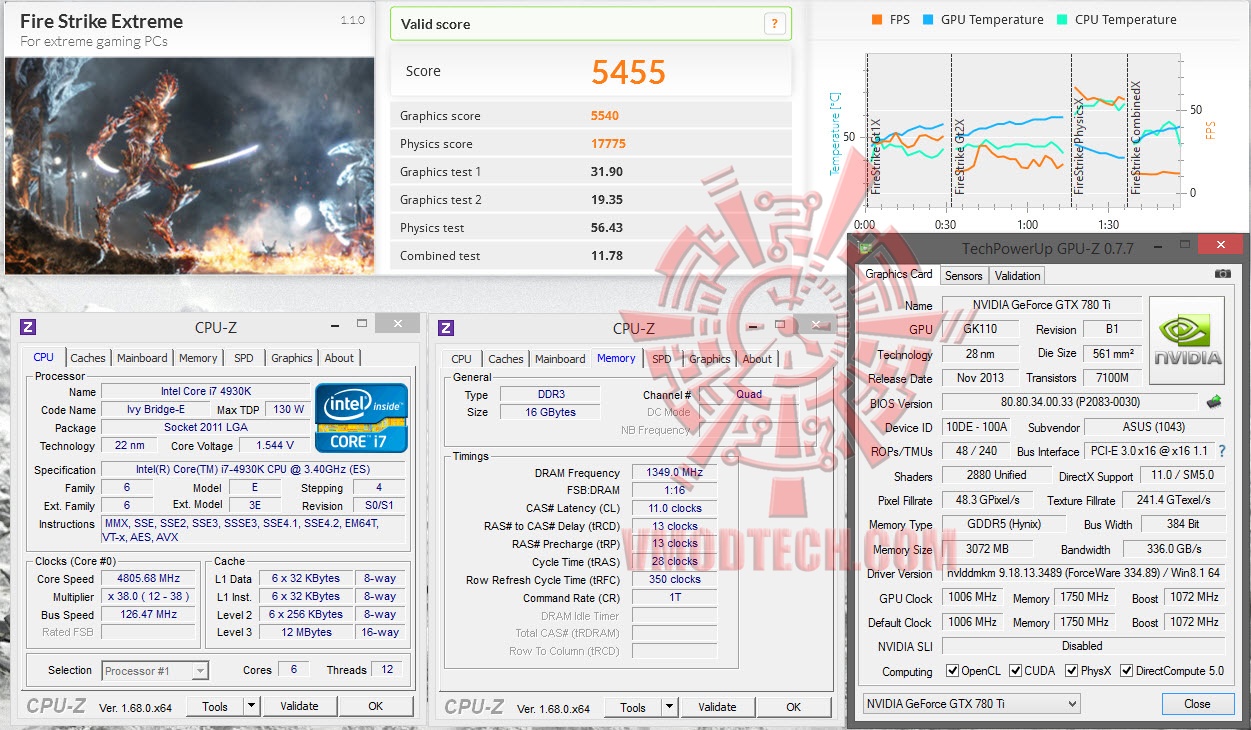Switch to Caches tab in left CPU-Z
The image size is (1251, 730).
(88, 358)
